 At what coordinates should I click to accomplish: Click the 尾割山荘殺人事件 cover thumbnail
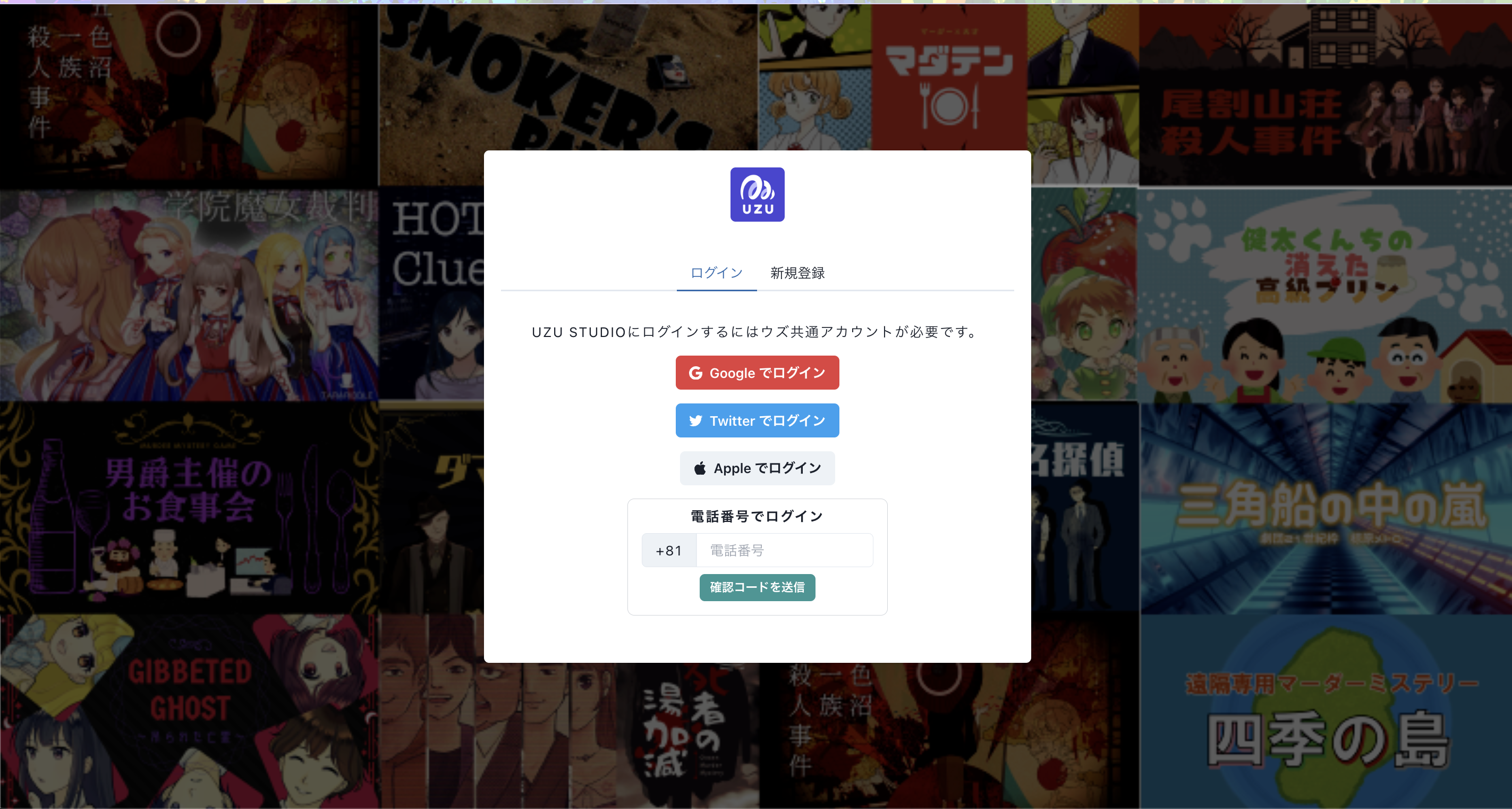1326,95
